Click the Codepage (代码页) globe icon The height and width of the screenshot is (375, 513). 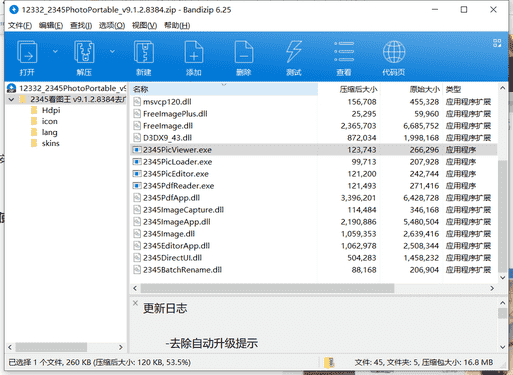[394, 52]
